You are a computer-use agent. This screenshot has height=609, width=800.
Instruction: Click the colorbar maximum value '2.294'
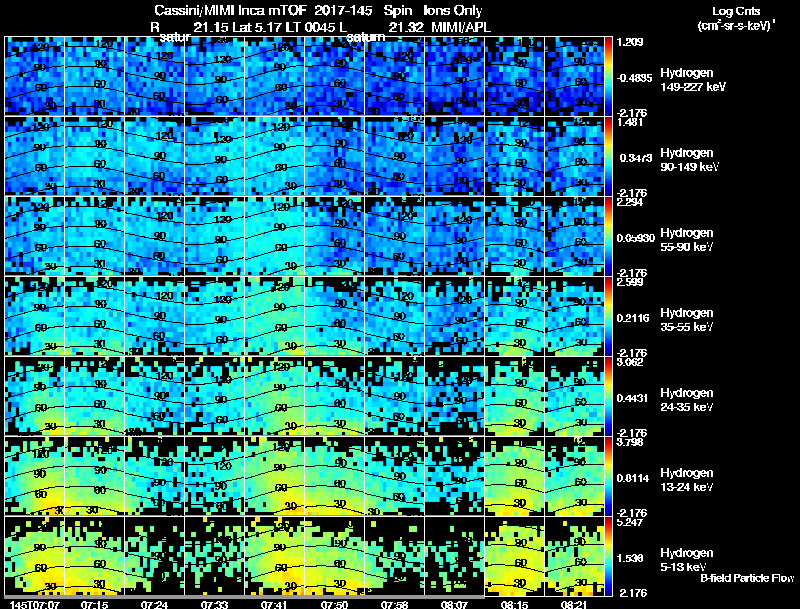tap(630, 202)
